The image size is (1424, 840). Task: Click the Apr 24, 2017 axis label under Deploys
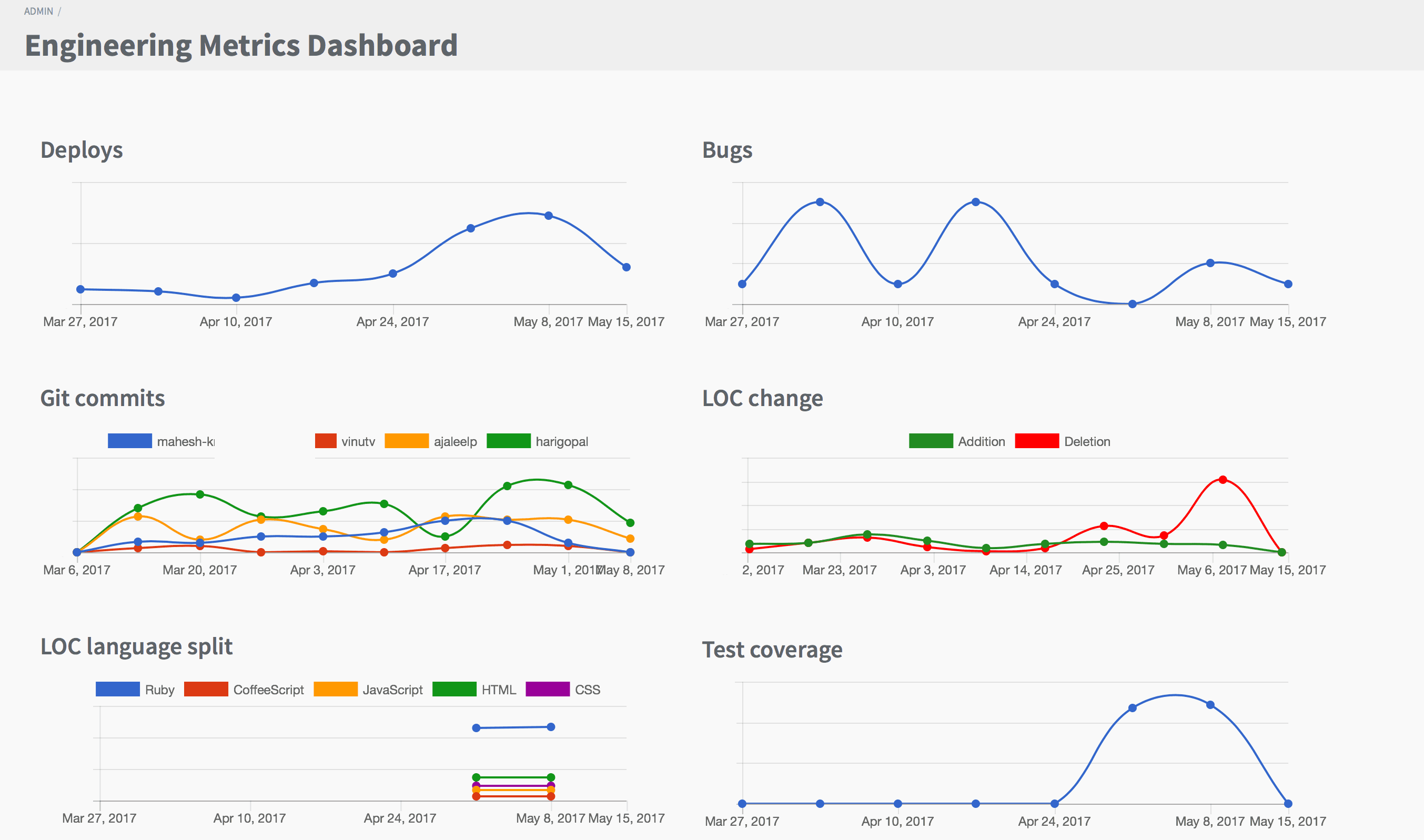click(393, 321)
